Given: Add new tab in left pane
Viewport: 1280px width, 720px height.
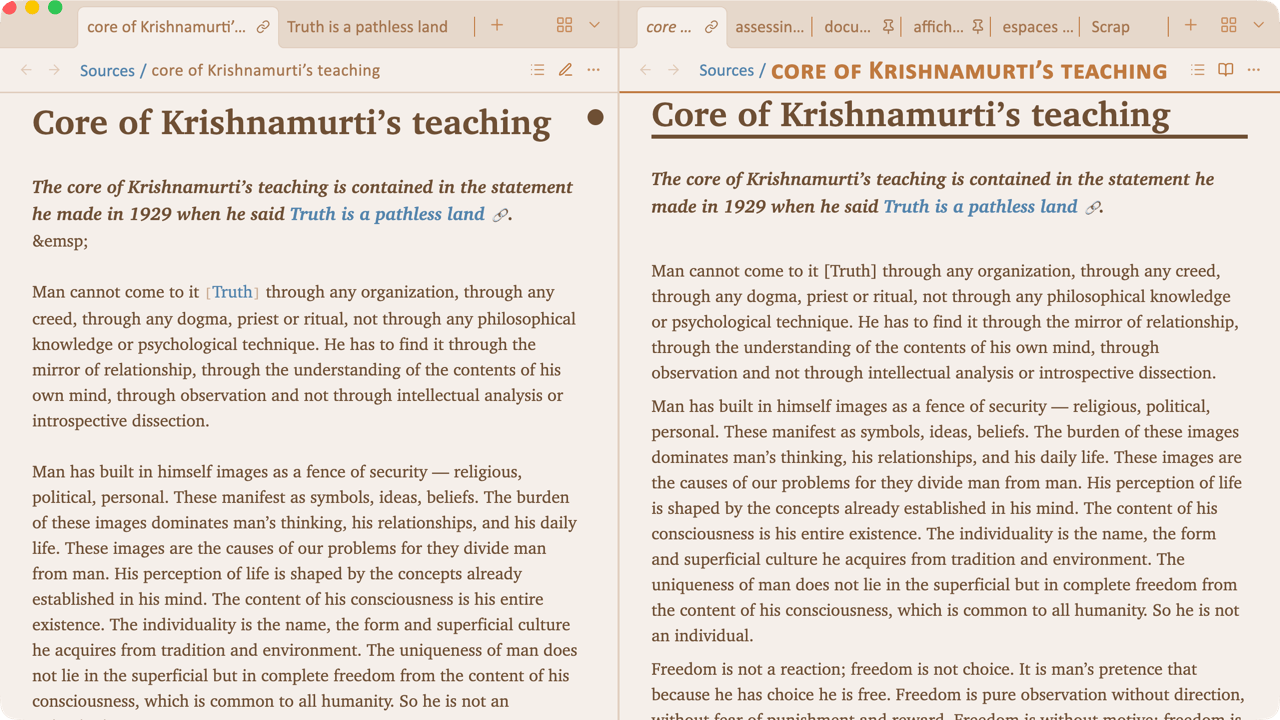Looking at the screenshot, I should tap(497, 26).
